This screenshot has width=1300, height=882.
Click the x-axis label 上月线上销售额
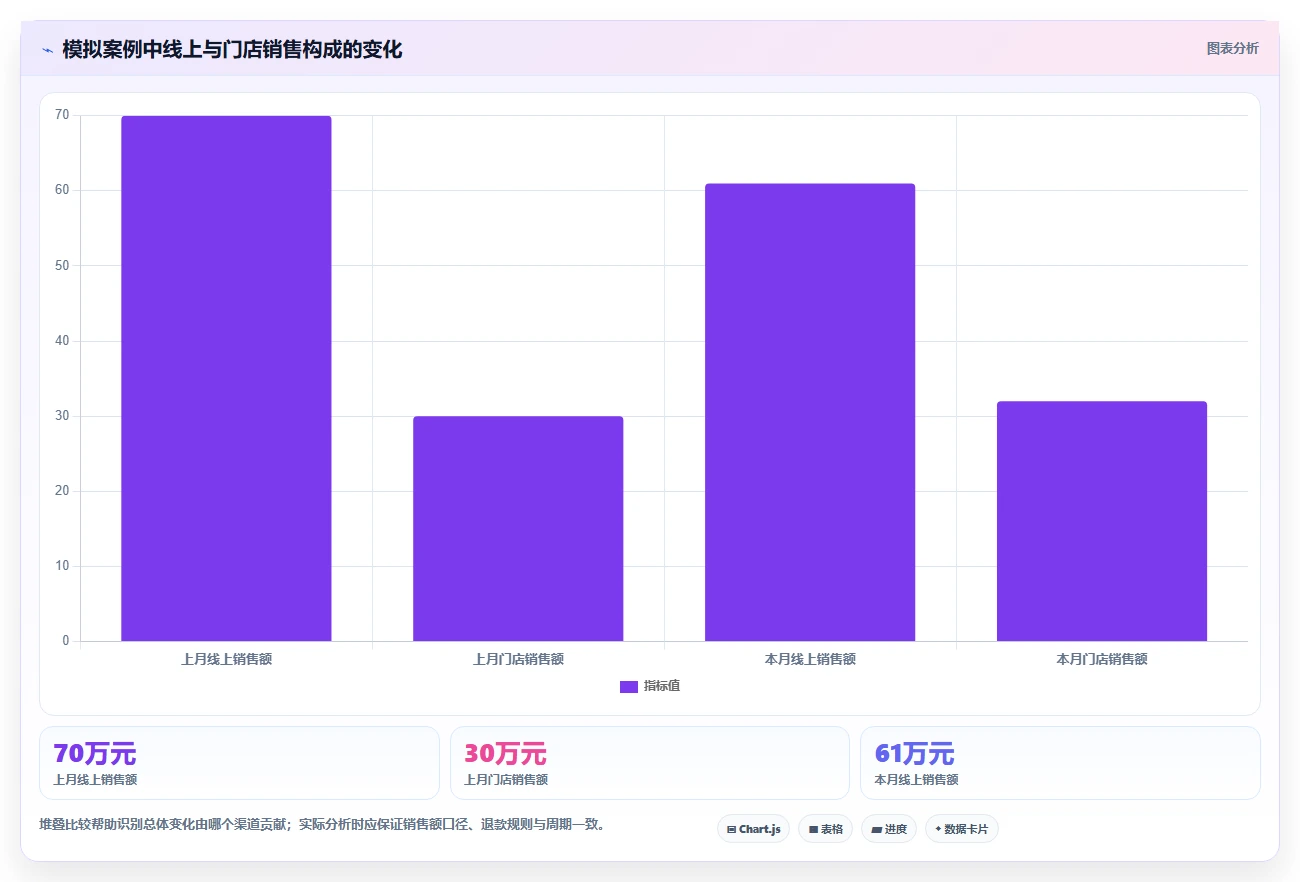click(x=226, y=660)
